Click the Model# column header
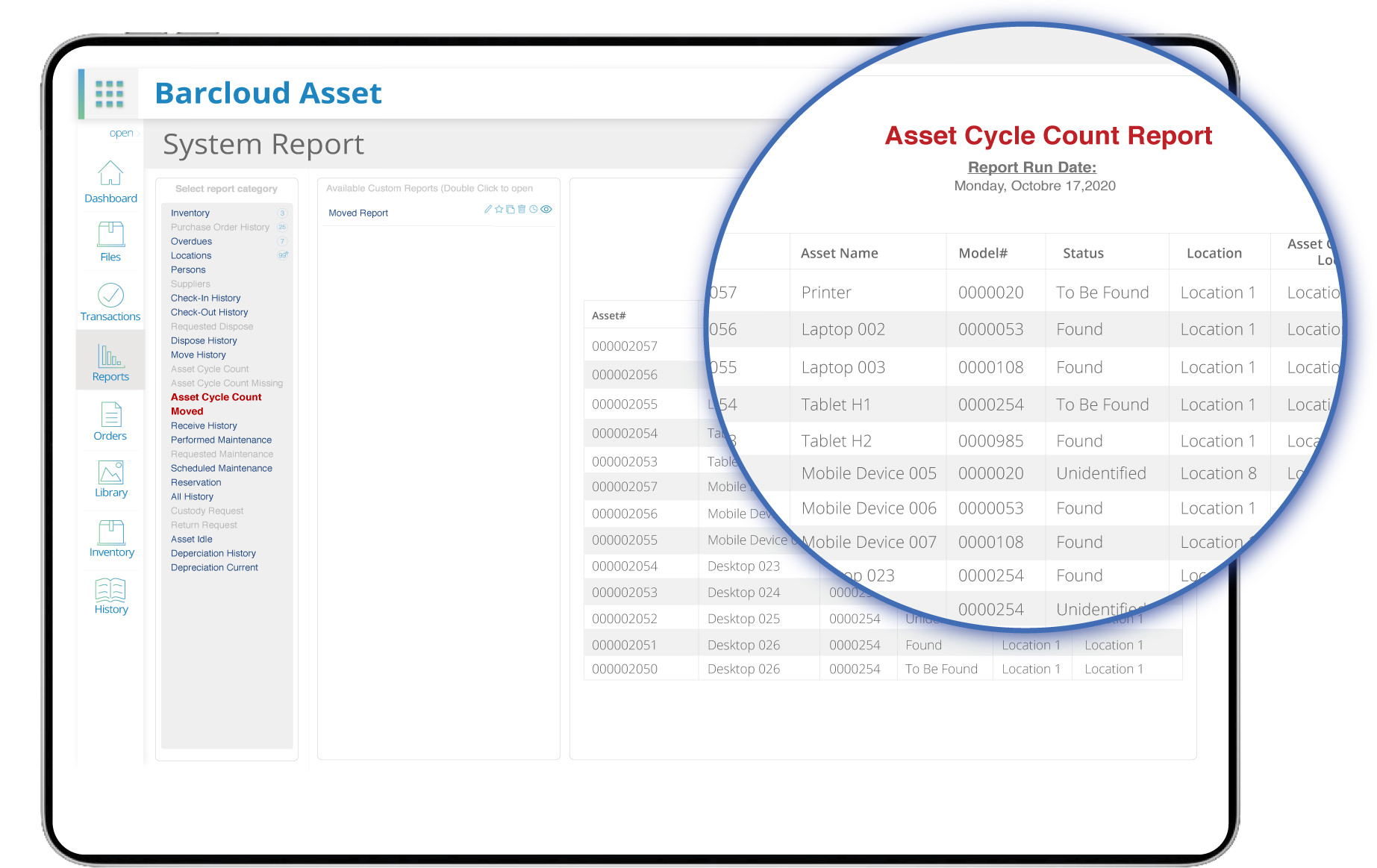Screen dimensions: 1377x868 click(983, 254)
